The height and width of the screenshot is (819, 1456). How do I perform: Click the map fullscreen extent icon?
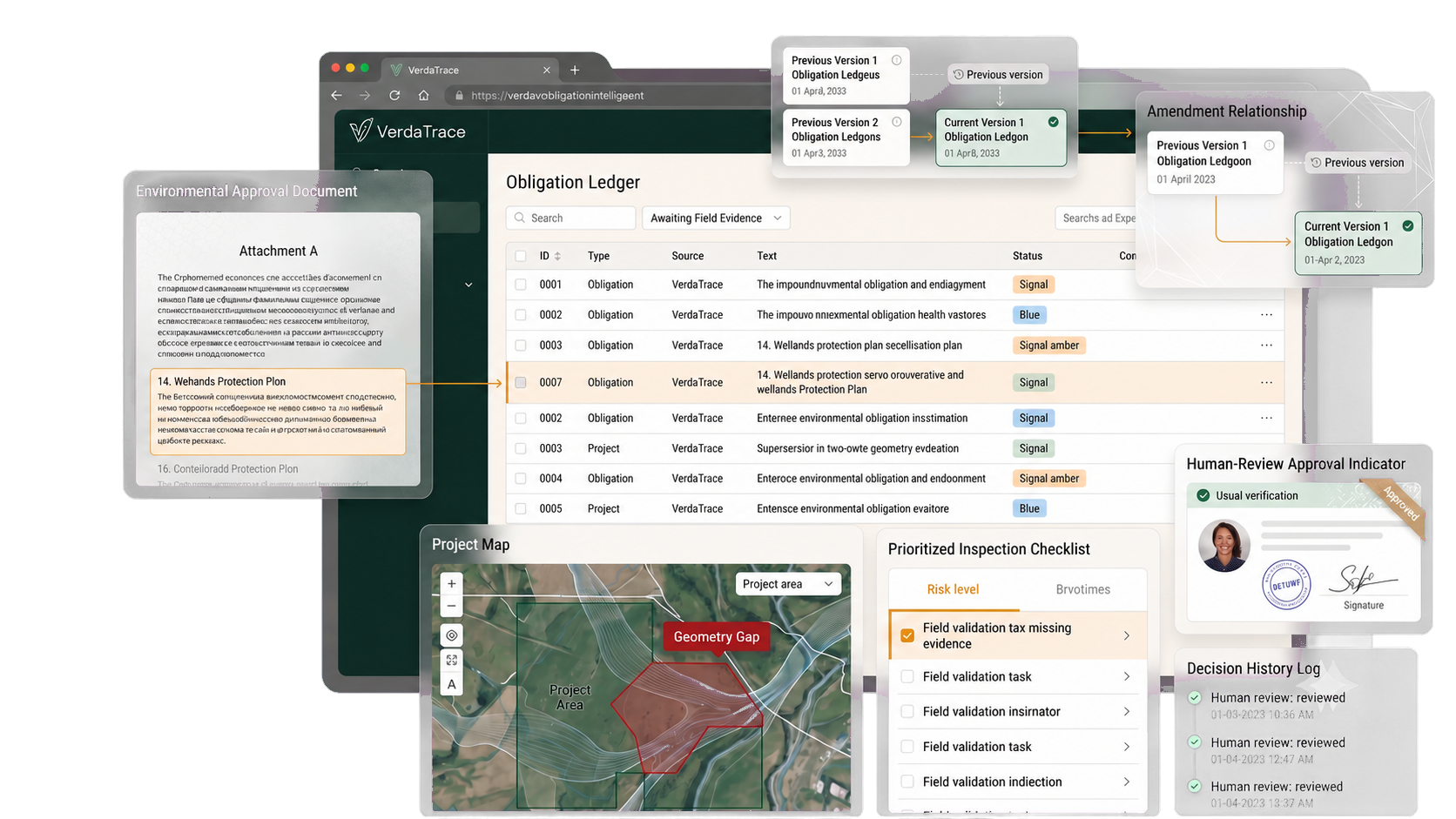tap(451, 660)
